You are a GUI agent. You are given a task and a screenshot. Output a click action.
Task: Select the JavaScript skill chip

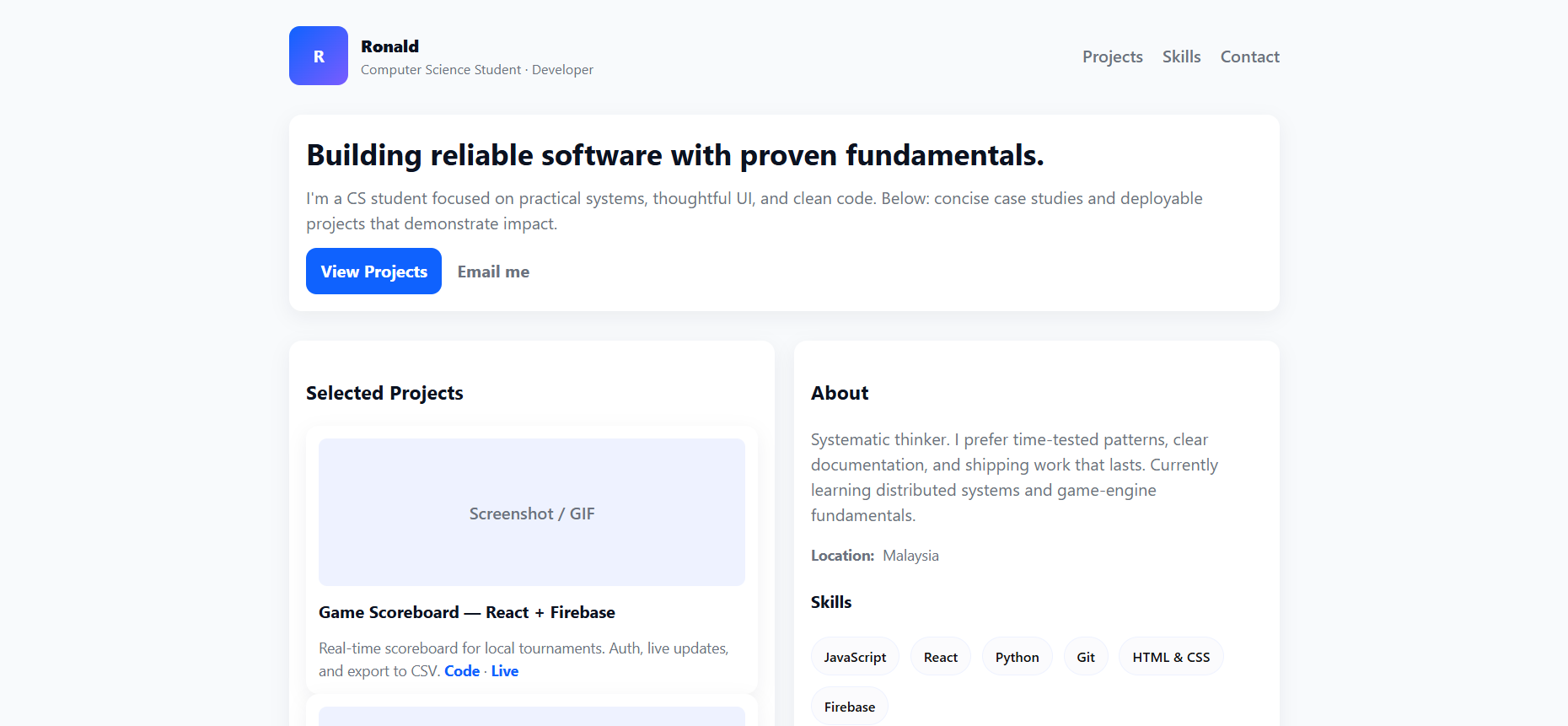click(854, 657)
